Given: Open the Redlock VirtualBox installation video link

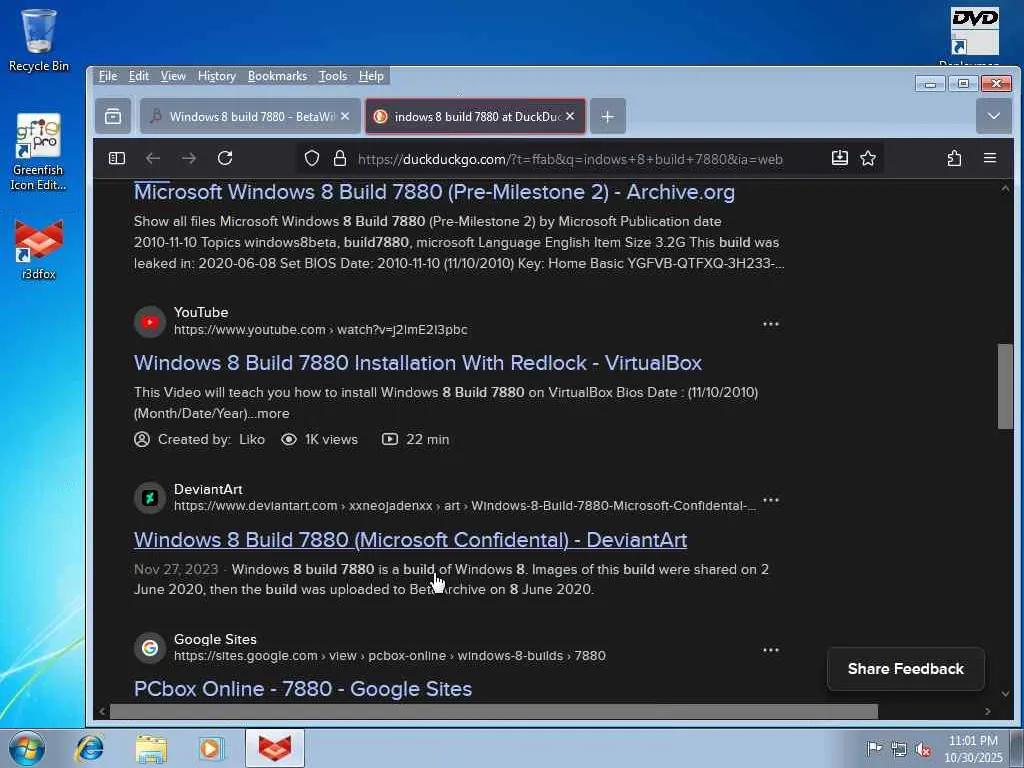Looking at the screenshot, I should 418,363.
